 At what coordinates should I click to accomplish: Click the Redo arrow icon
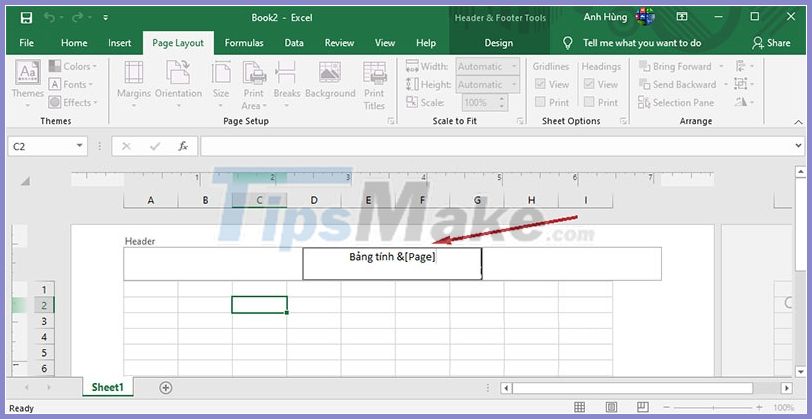78,18
